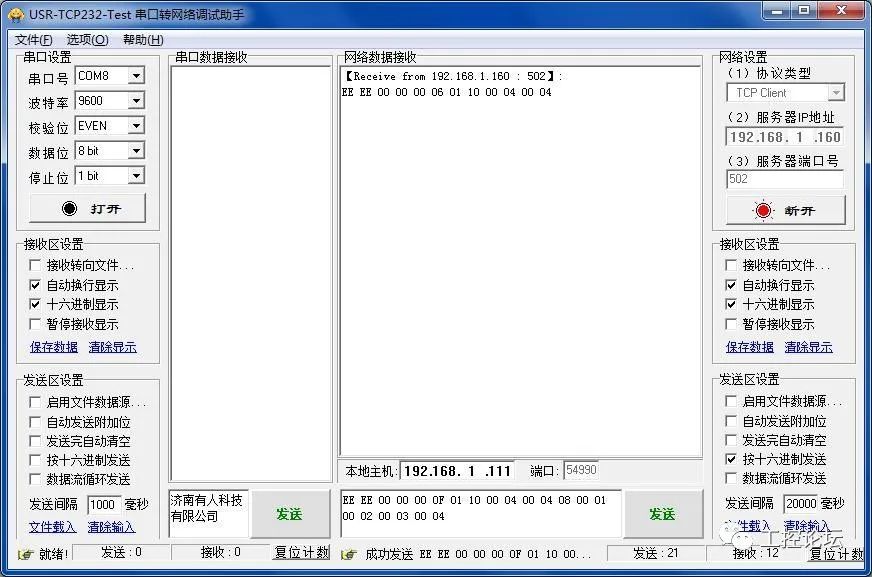This screenshot has width=872, height=577.
Task: Click the 断开 network disconnect button
Action: coord(785,211)
